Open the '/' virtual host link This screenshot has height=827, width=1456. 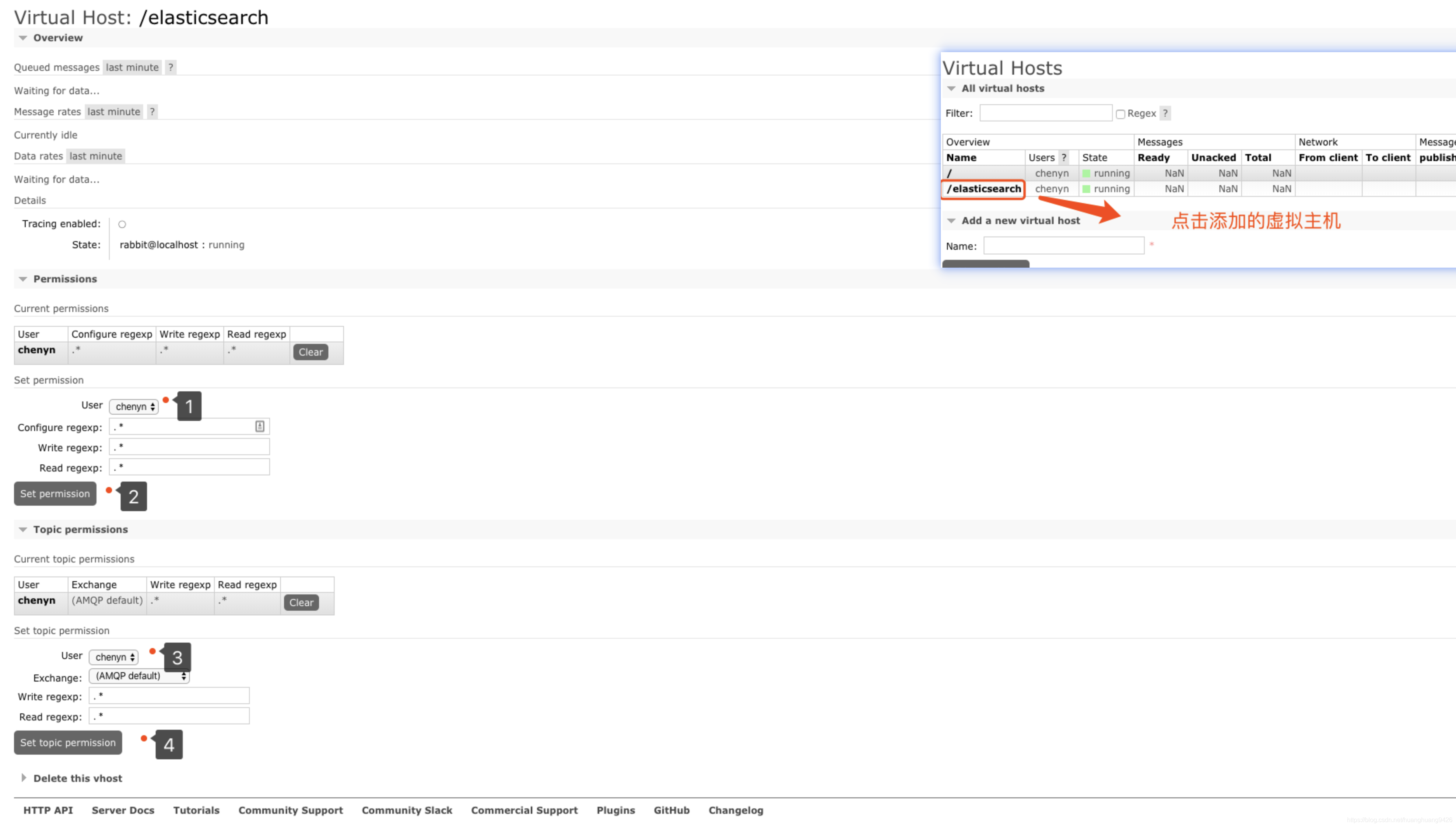pyautogui.click(x=949, y=173)
